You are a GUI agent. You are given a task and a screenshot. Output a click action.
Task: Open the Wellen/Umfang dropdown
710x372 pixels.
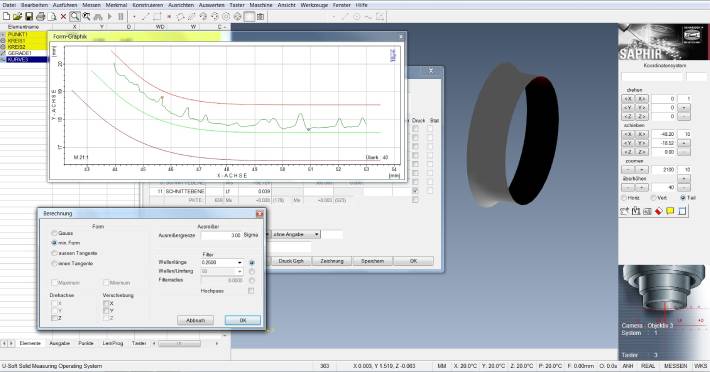click(240, 272)
